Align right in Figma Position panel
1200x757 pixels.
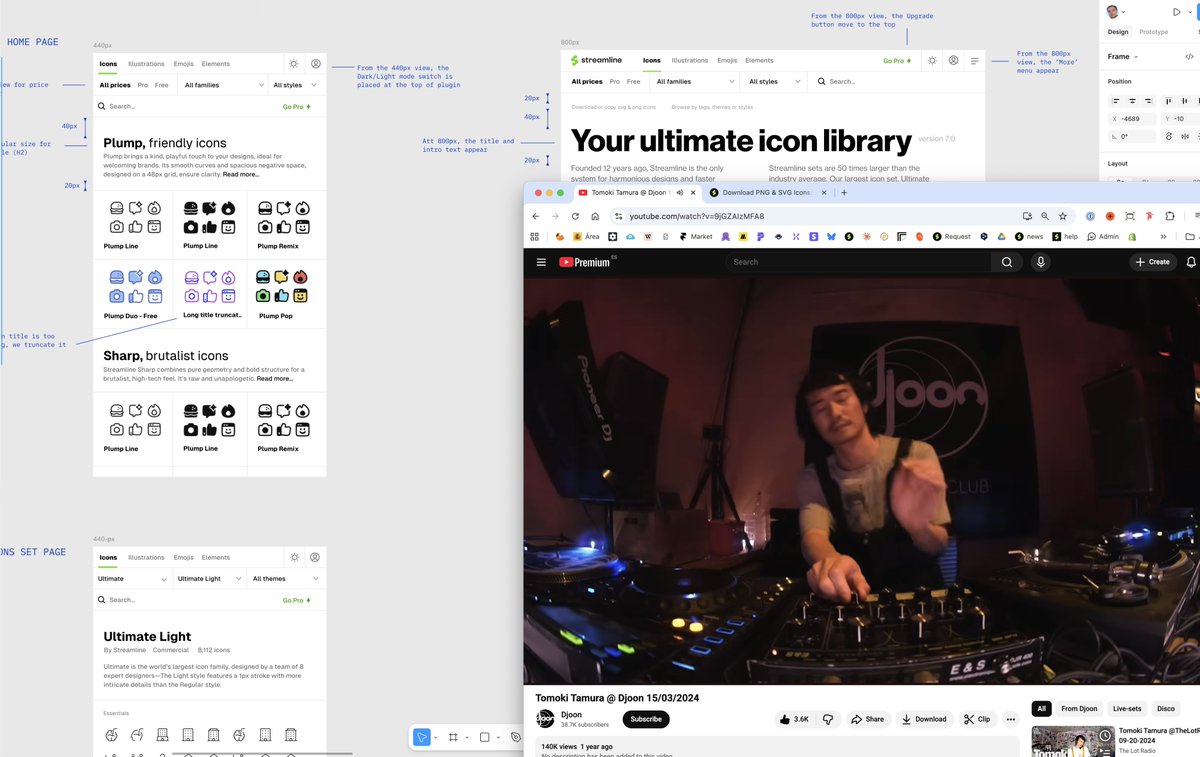pyautogui.click(x=1151, y=100)
